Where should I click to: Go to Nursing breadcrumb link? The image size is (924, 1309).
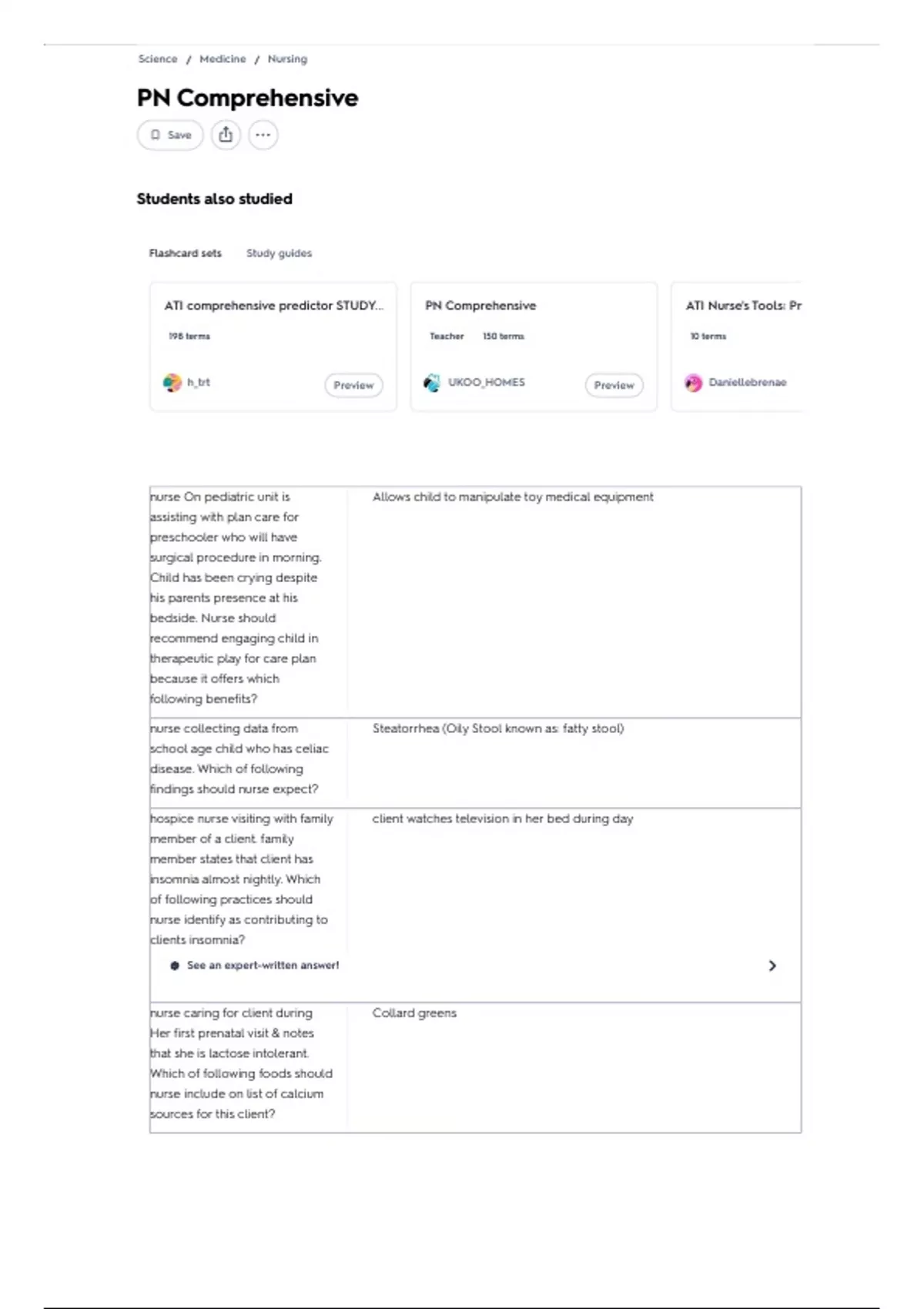pos(287,59)
